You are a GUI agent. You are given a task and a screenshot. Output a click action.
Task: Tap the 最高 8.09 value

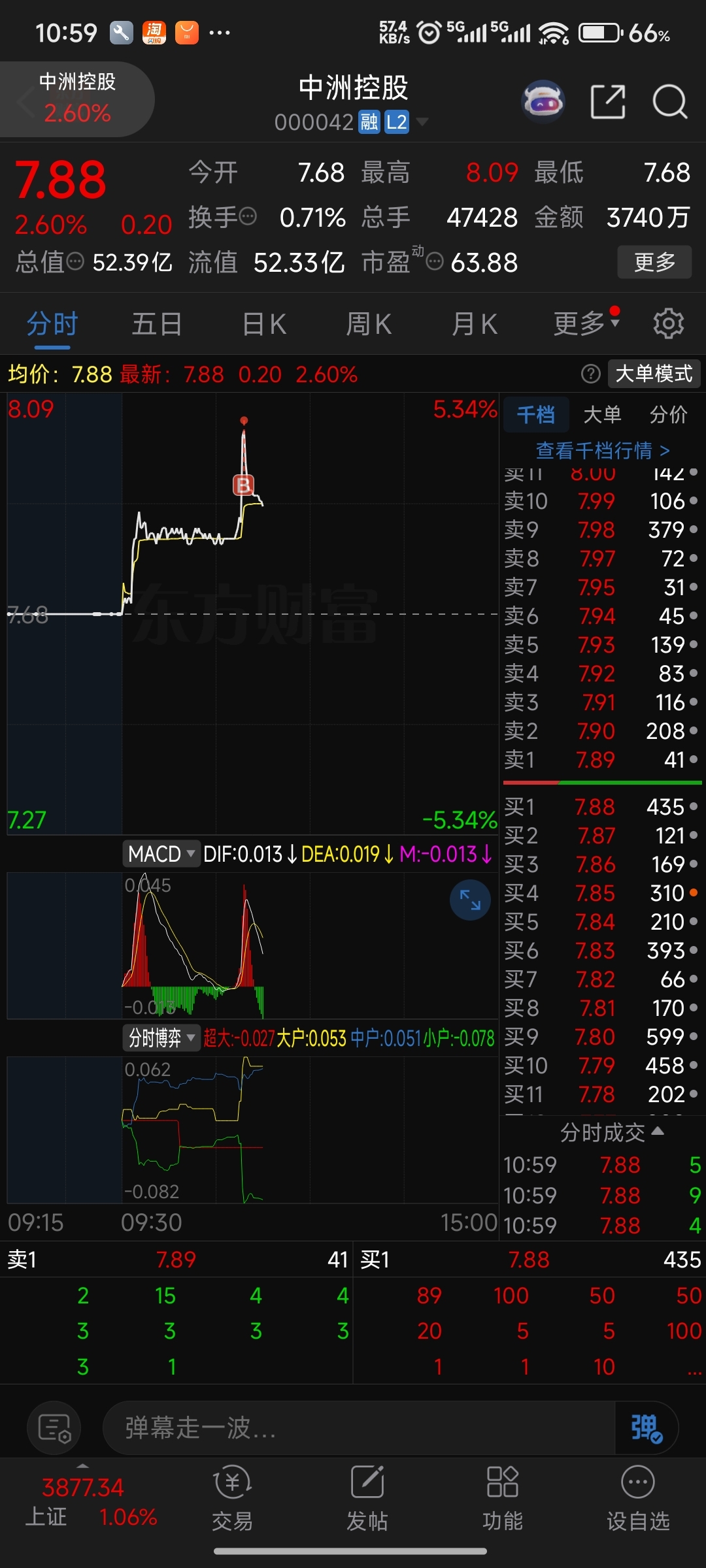pos(492,172)
